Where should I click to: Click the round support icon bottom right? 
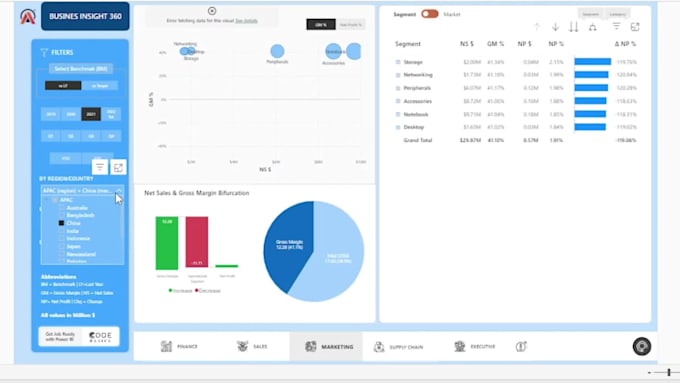click(x=642, y=346)
